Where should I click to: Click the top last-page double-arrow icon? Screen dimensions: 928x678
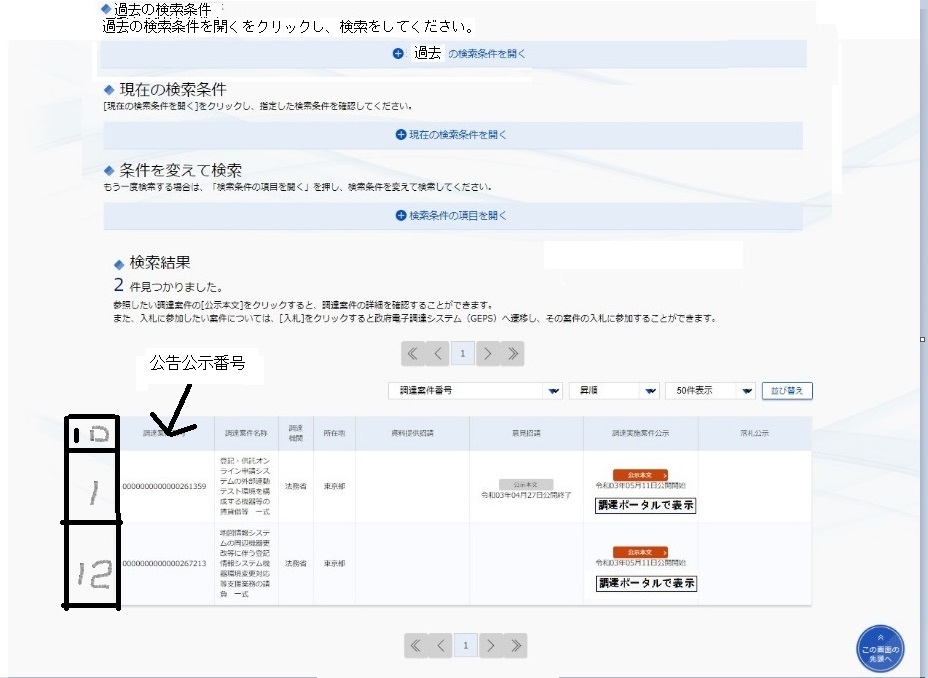click(512, 354)
